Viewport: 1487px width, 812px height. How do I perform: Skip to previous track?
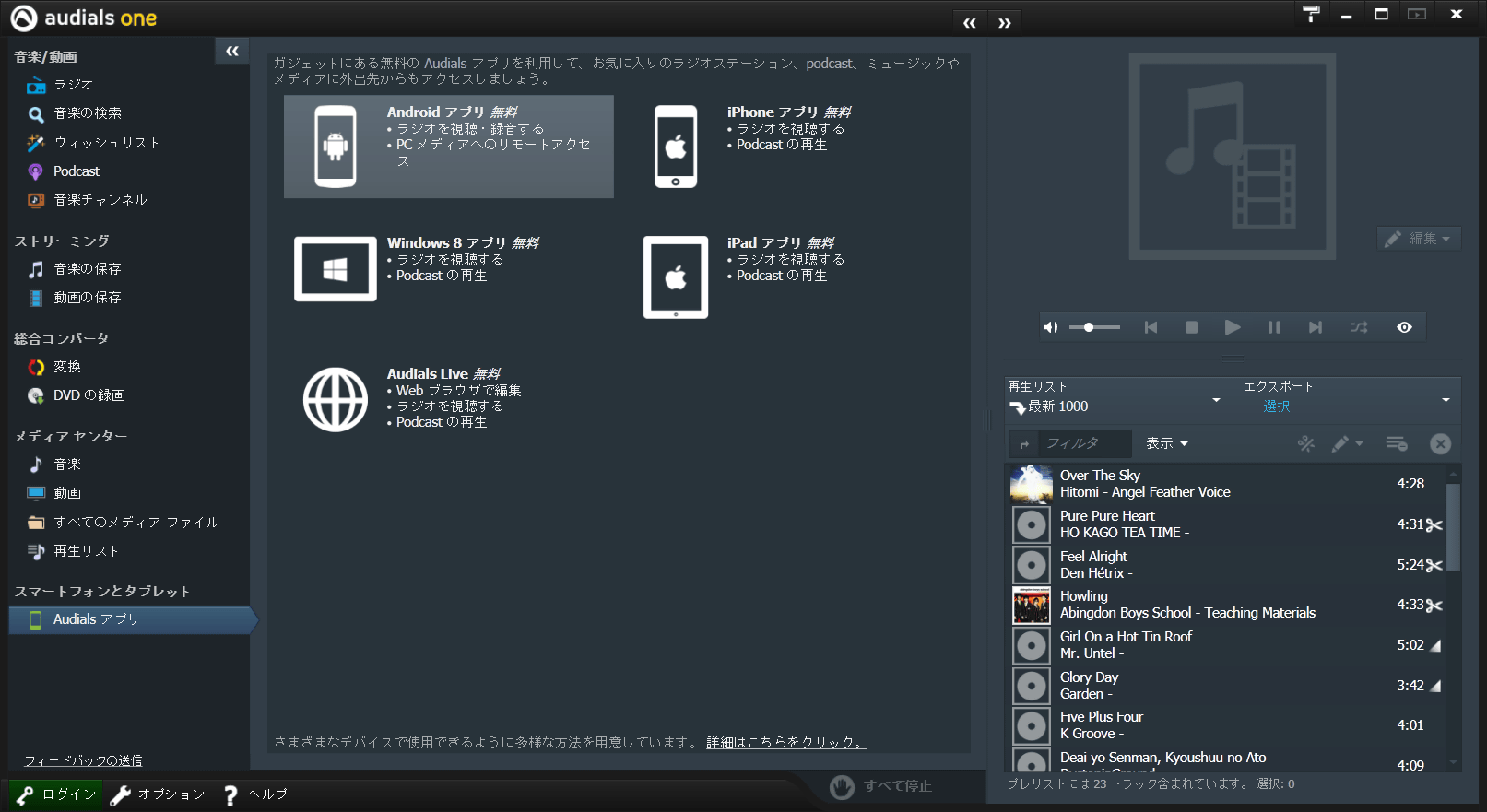[1151, 327]
